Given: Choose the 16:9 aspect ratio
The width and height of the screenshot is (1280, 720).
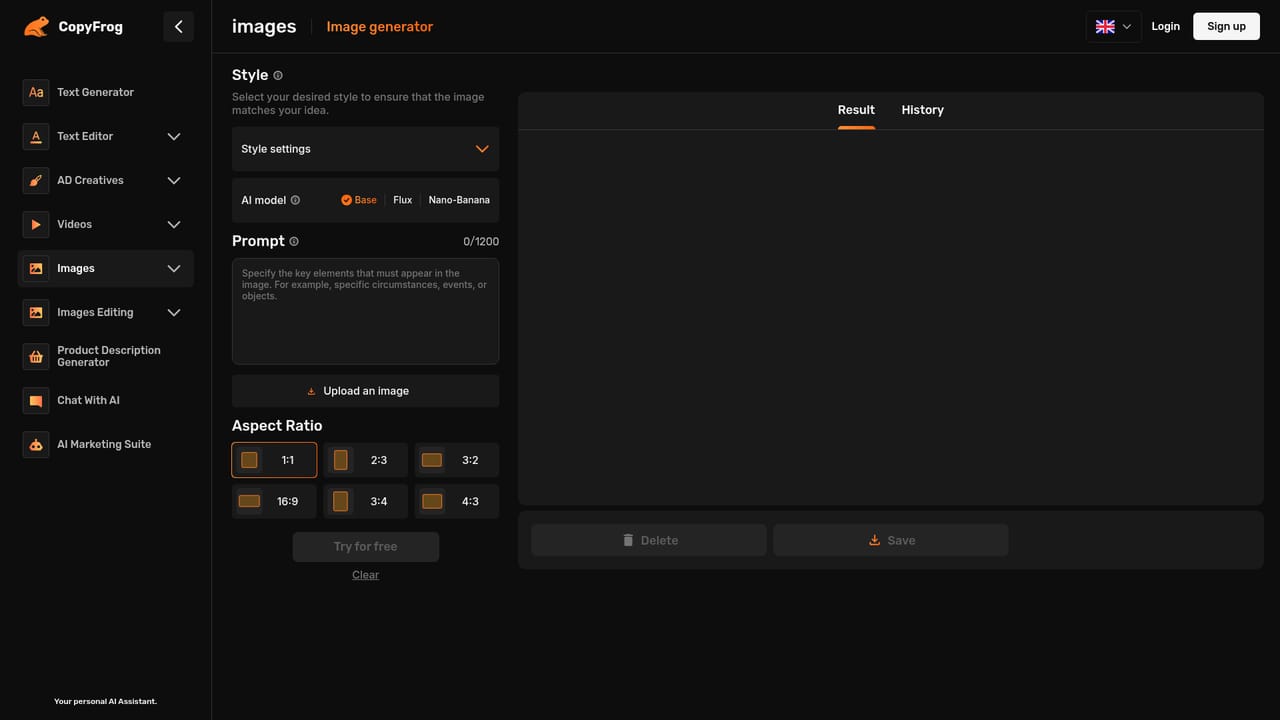Looking at the screenshot, I should coord(274,501).
